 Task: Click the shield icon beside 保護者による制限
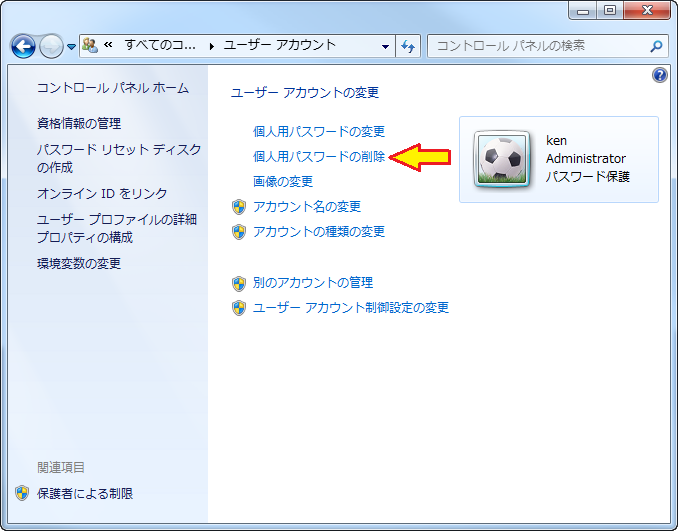point(23,493)
